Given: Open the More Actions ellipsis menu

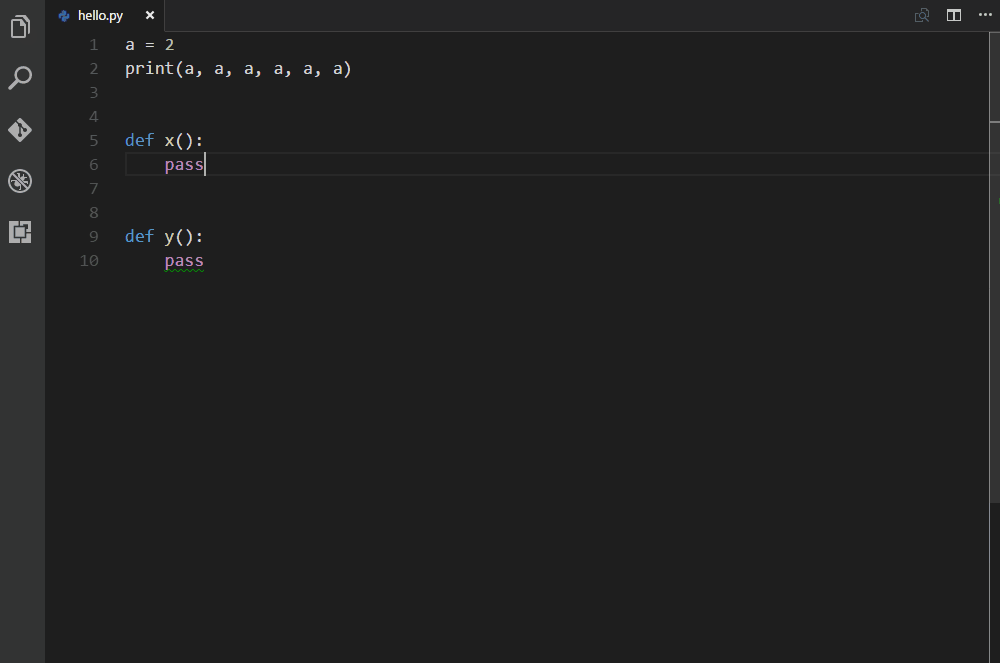Looking at the screenshot, I should [x=985, y=15].
